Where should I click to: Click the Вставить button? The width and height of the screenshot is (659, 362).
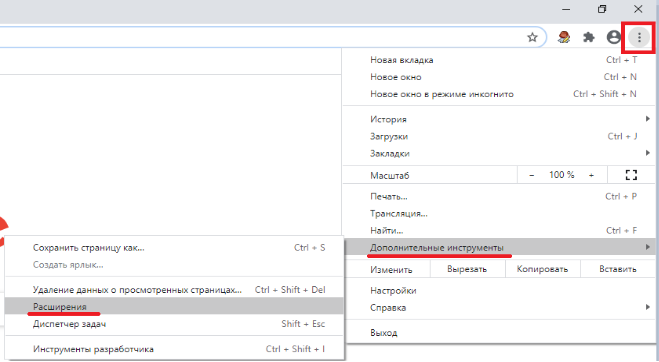point(617,269)
